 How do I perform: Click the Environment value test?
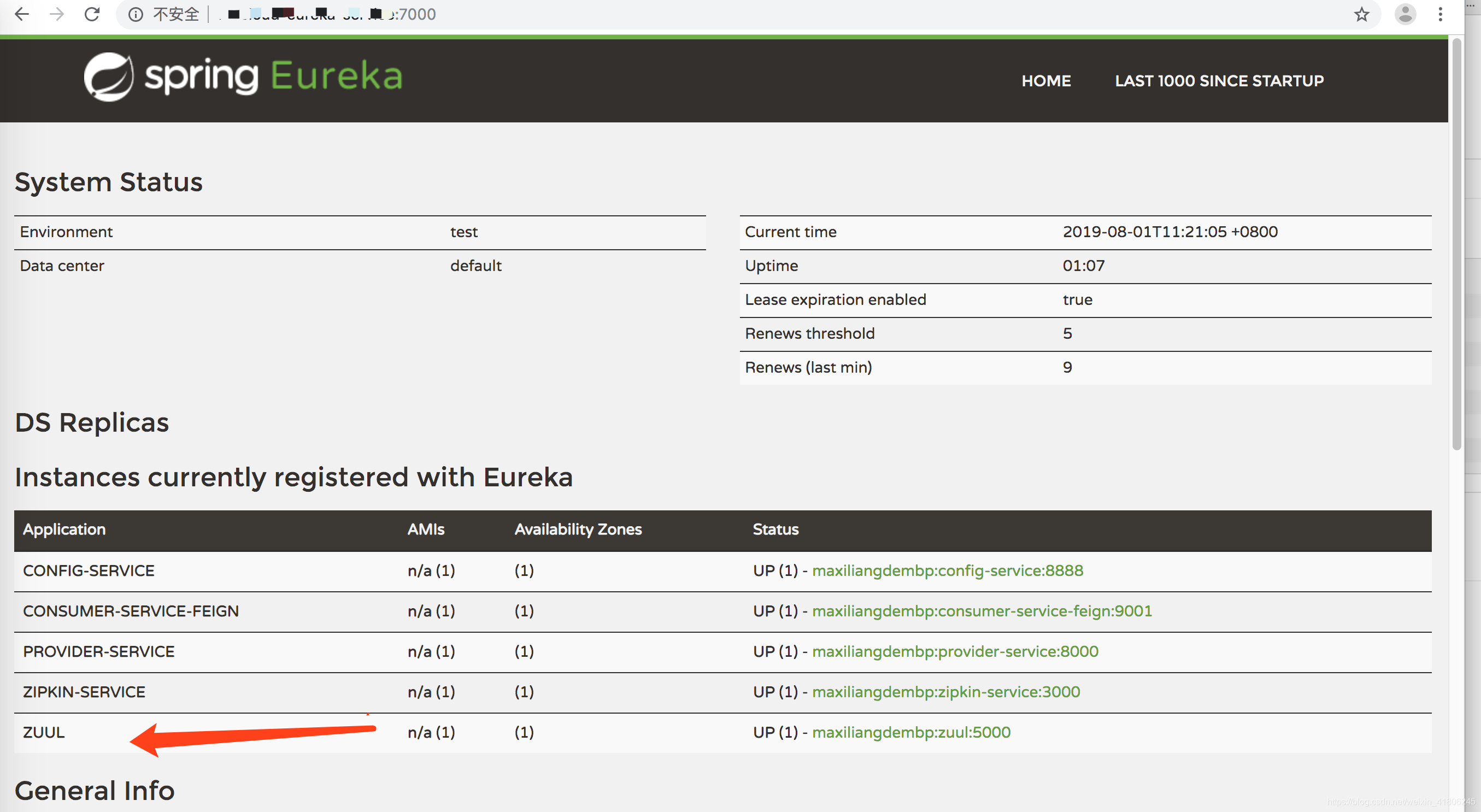pyautogui.click(x=463, y=232)
